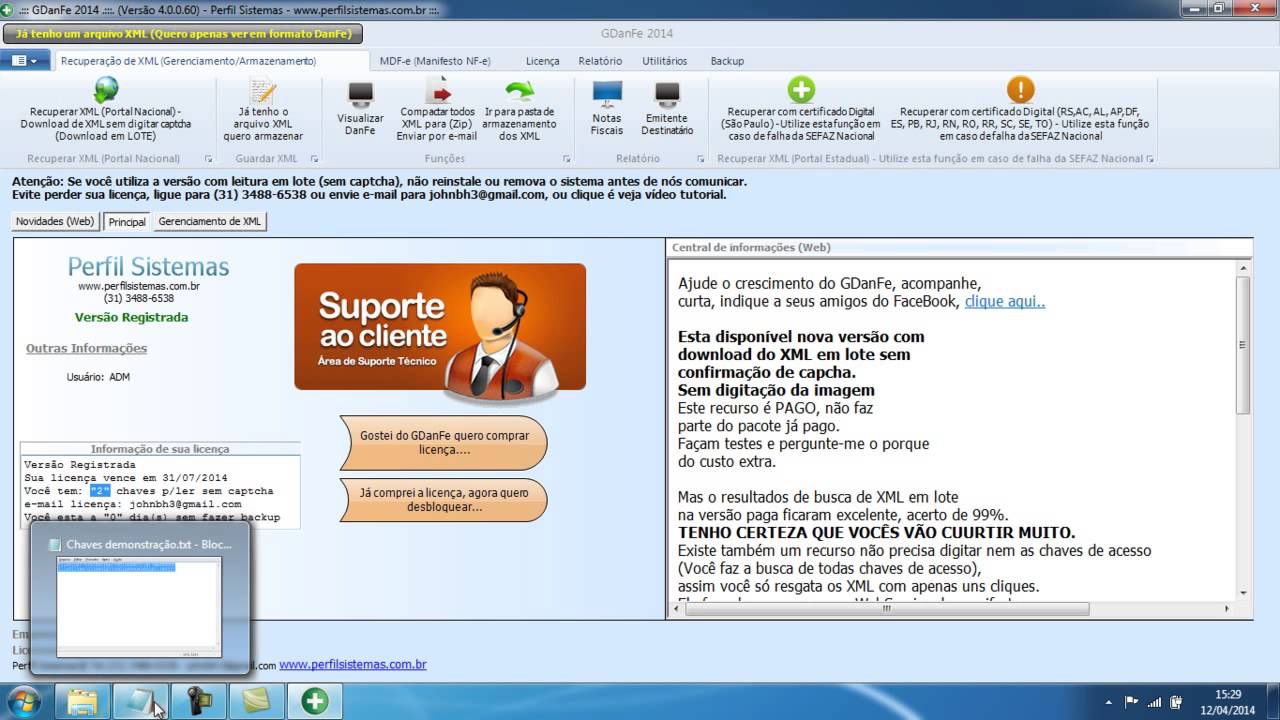The image size is (1280, 720).
Task: Open the Relatório ribbon tab
Action: pos(600,61)
